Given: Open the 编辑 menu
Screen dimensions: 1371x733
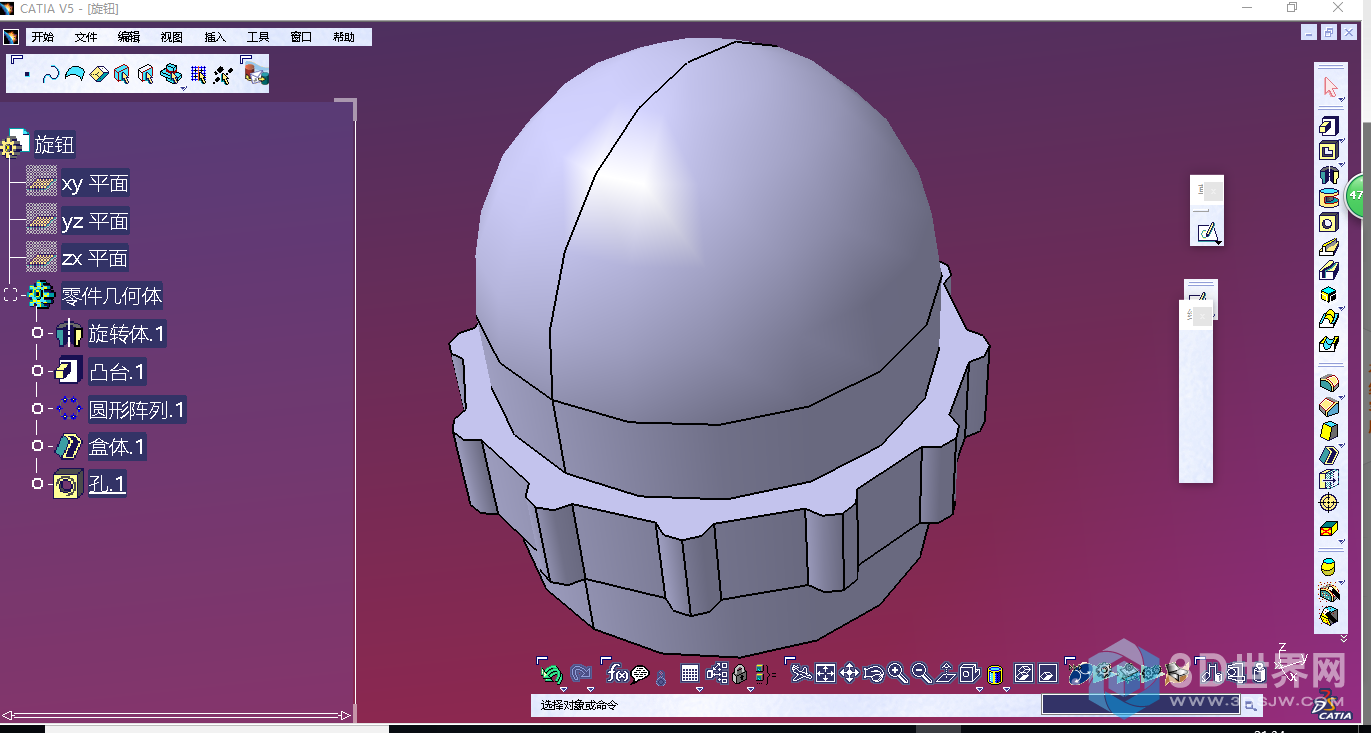Looking at the screenshot, I should point(129,37).
